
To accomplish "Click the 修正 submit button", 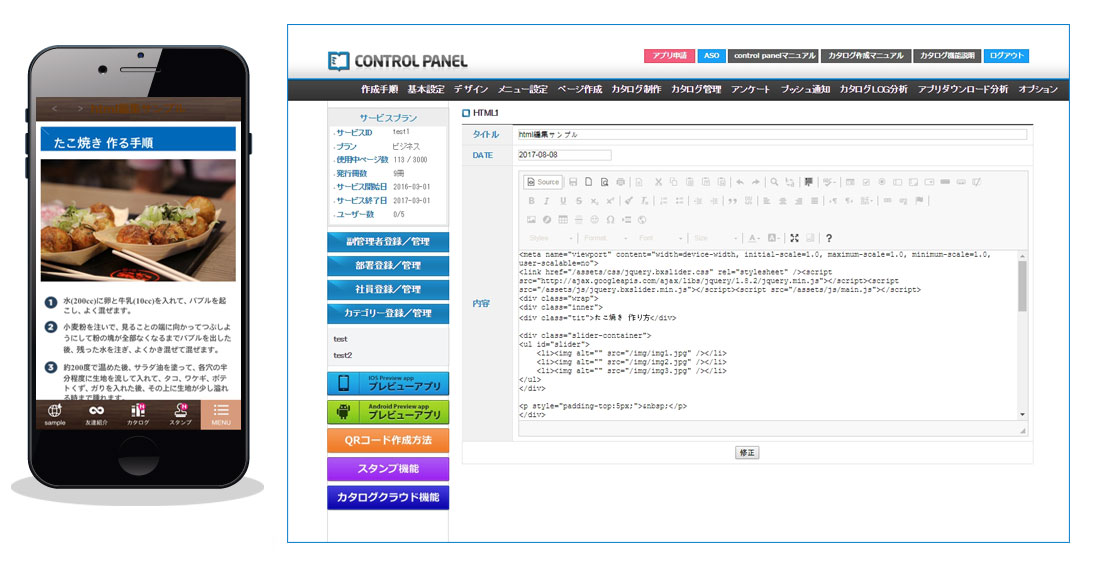I will 747,452.
